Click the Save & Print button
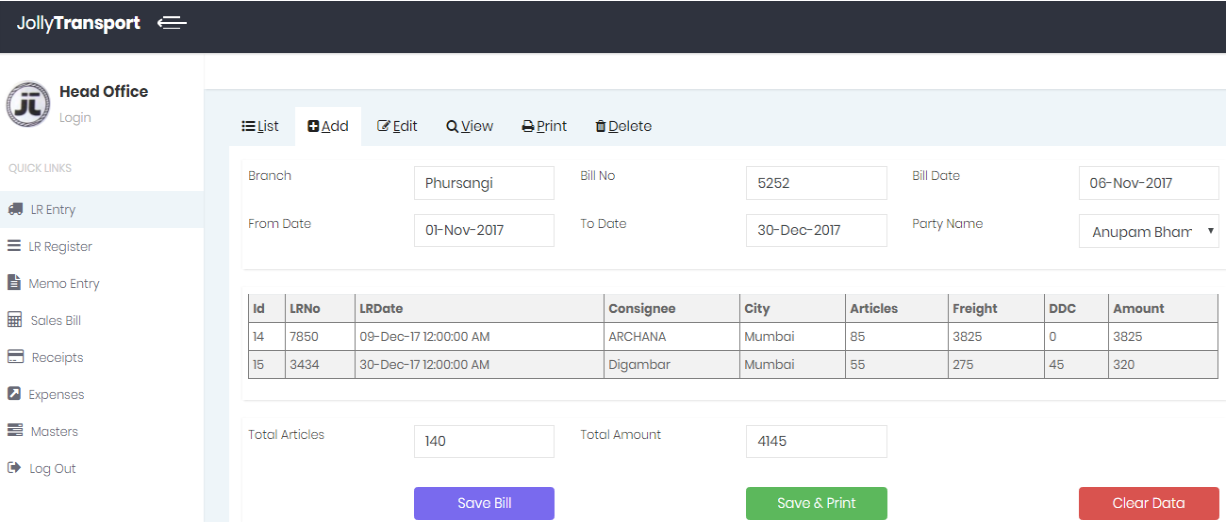 (816, 503)
